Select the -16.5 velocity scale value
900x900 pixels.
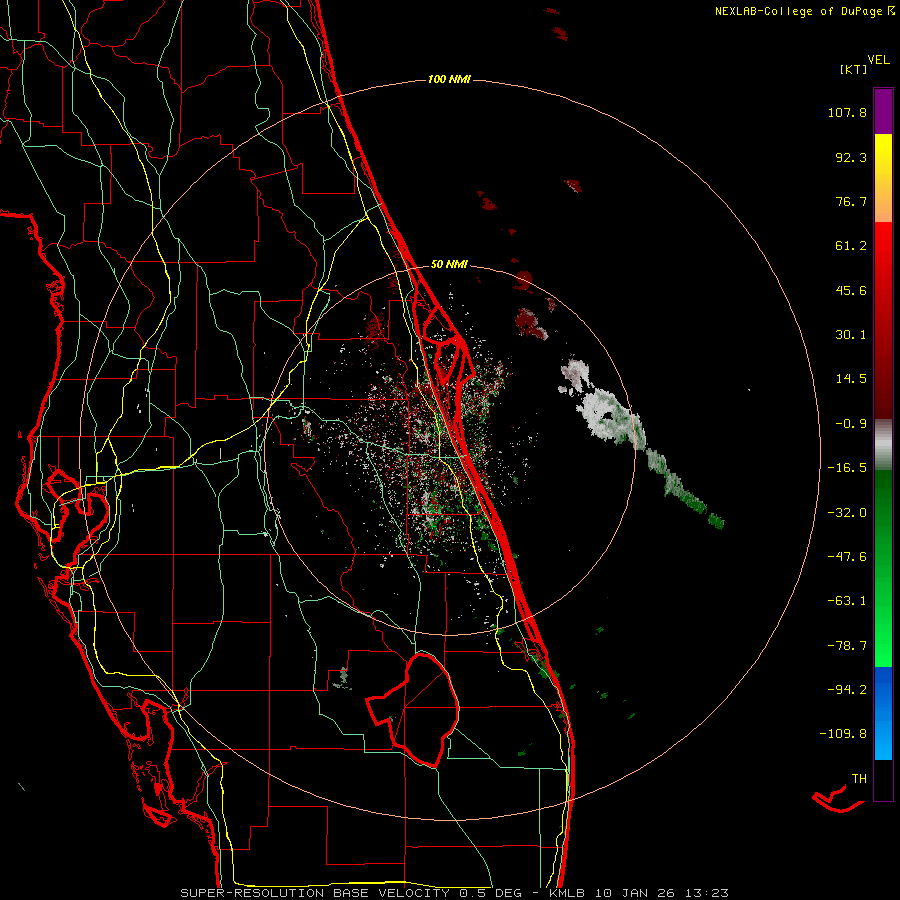[x=847, y=468]
